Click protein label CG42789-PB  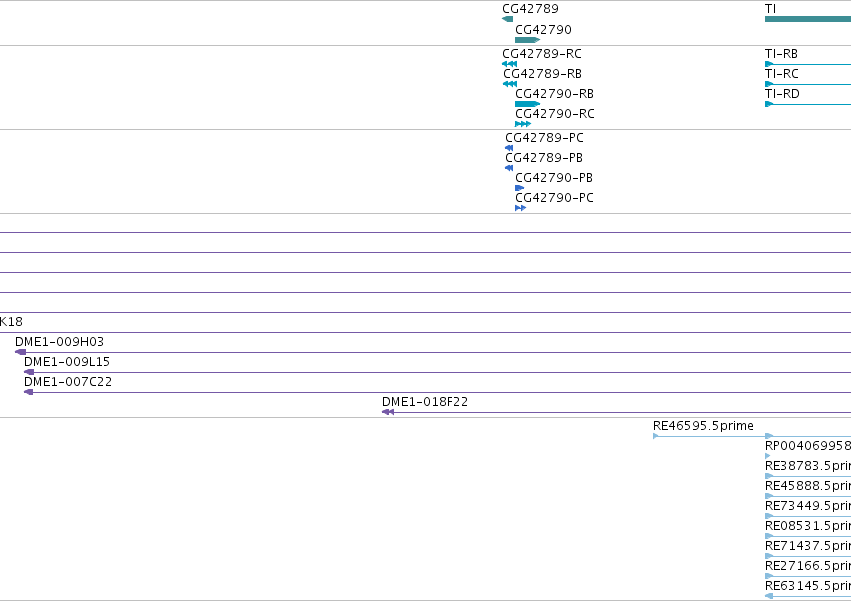point(544,158)
